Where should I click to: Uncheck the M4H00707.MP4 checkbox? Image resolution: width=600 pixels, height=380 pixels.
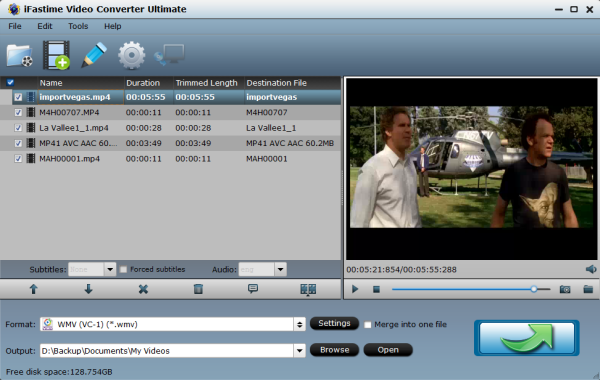(x=18, y=113)
